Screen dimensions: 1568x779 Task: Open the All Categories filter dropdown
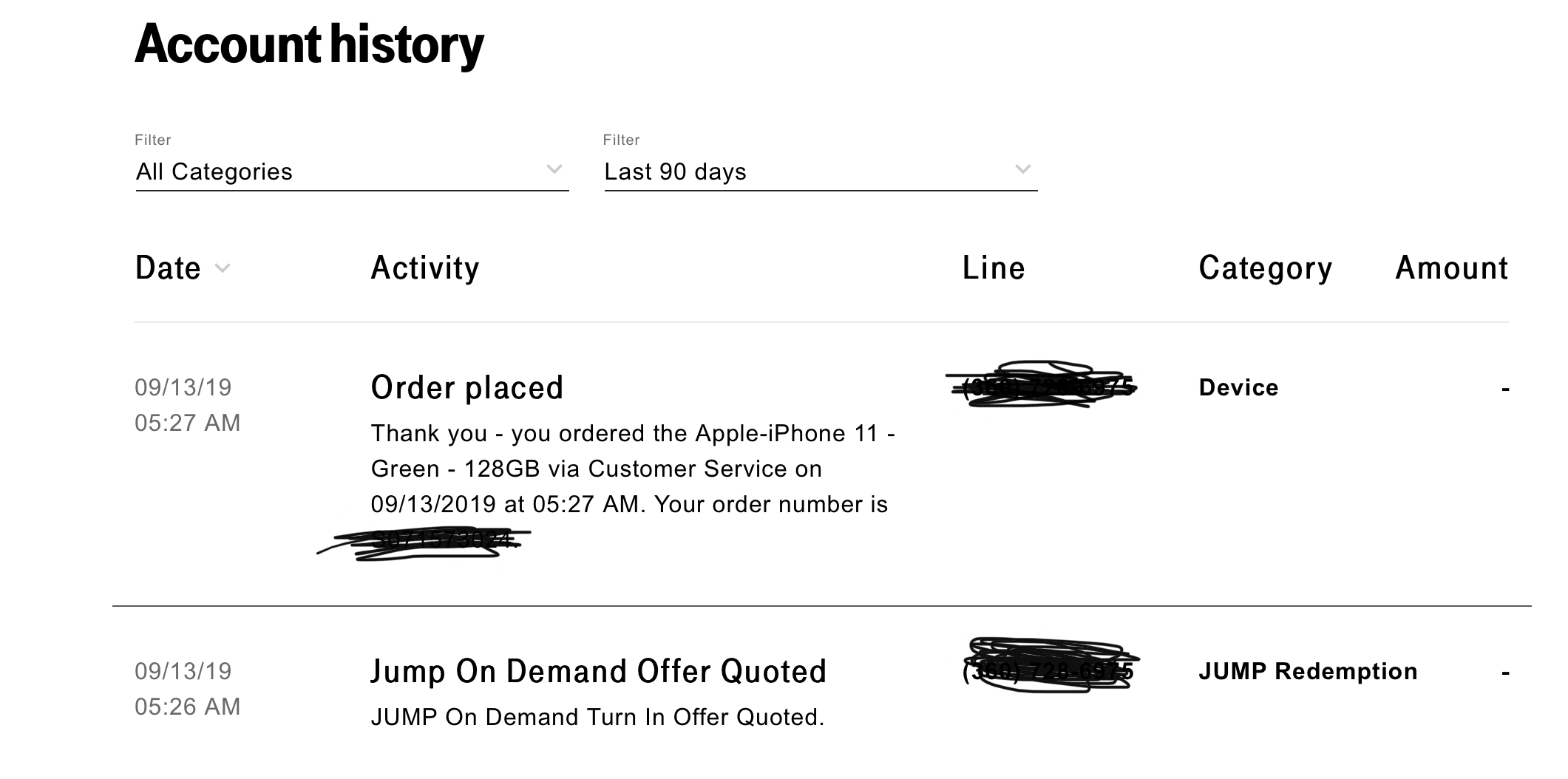(x=352, y=171)
